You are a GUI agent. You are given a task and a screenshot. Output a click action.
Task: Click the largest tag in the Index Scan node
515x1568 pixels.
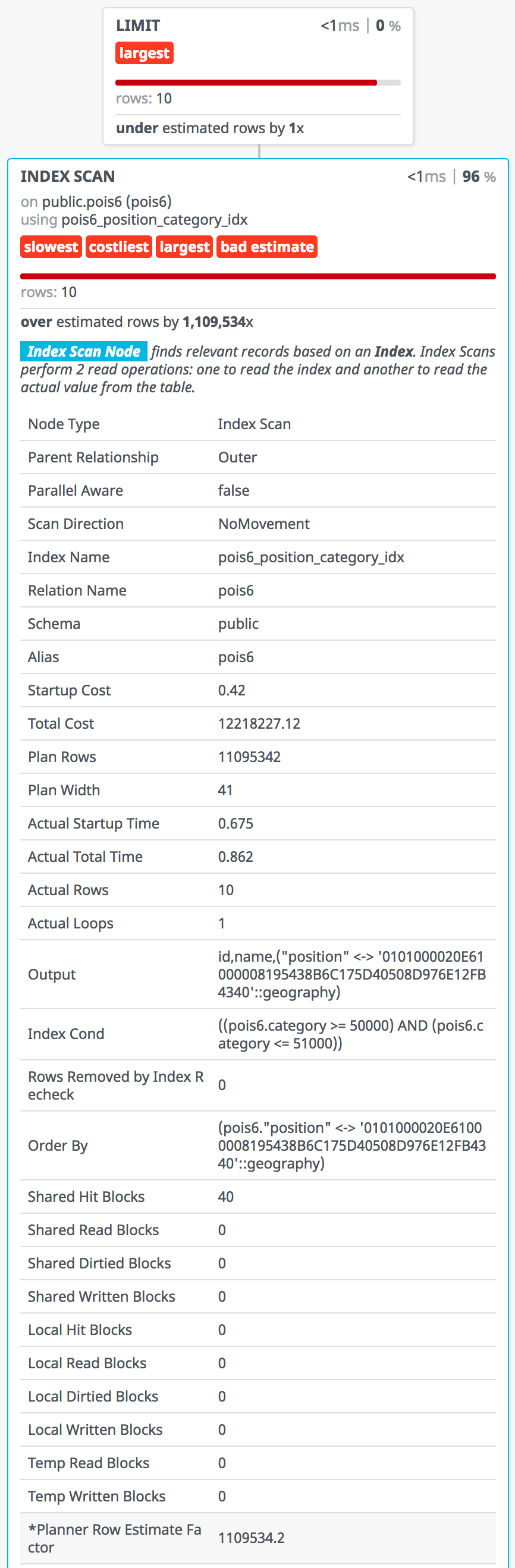(184, 247)
